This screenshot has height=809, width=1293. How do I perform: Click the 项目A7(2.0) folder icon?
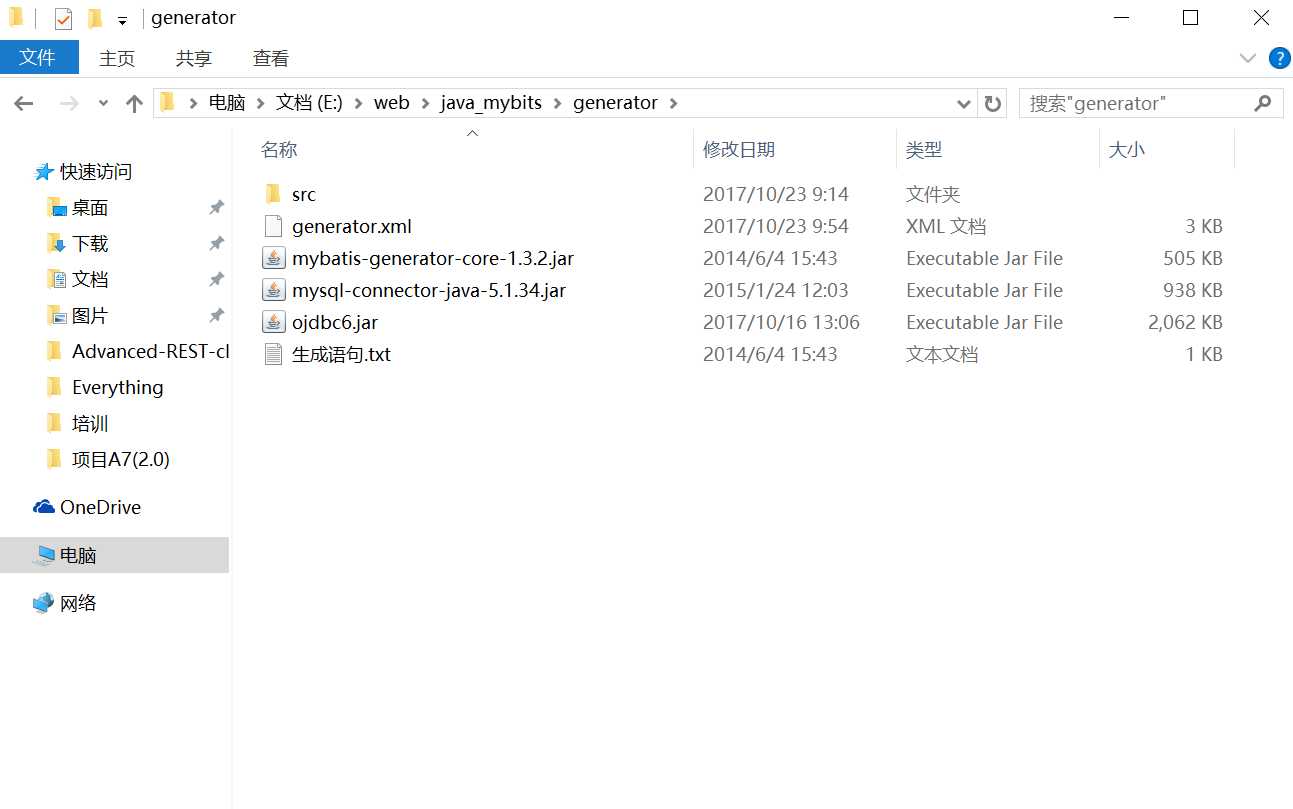point(55,459)
